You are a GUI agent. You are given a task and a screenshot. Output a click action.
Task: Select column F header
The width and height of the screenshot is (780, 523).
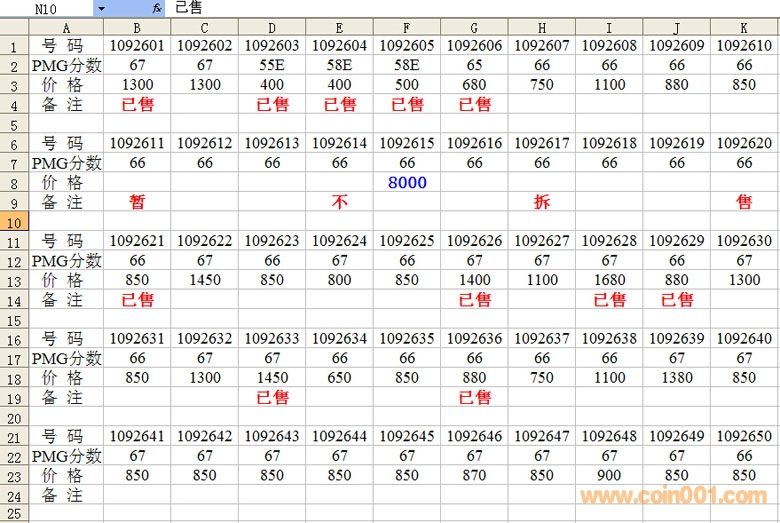coord(407,27)
